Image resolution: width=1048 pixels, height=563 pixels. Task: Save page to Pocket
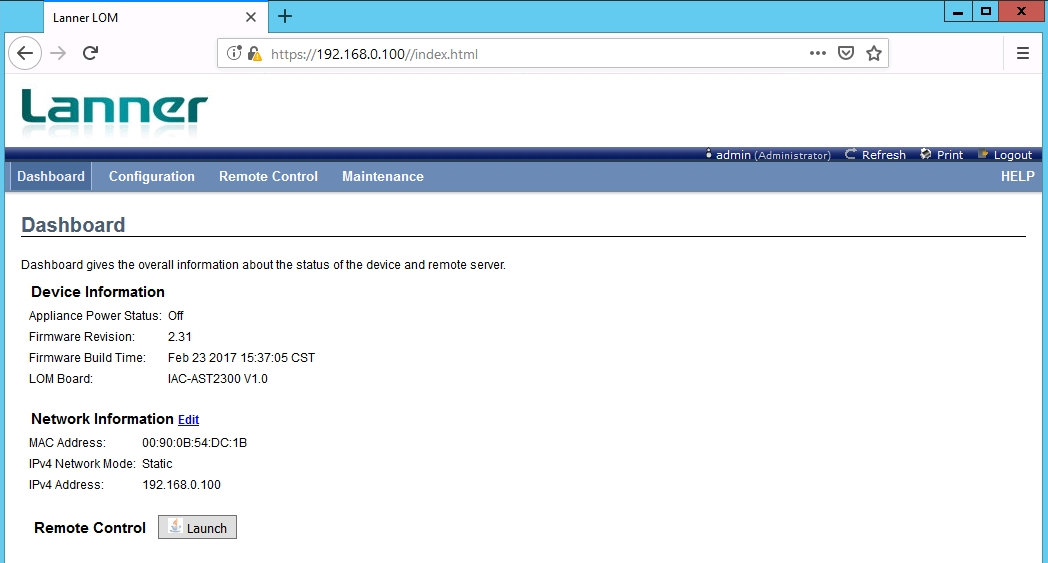pos(846,53)
